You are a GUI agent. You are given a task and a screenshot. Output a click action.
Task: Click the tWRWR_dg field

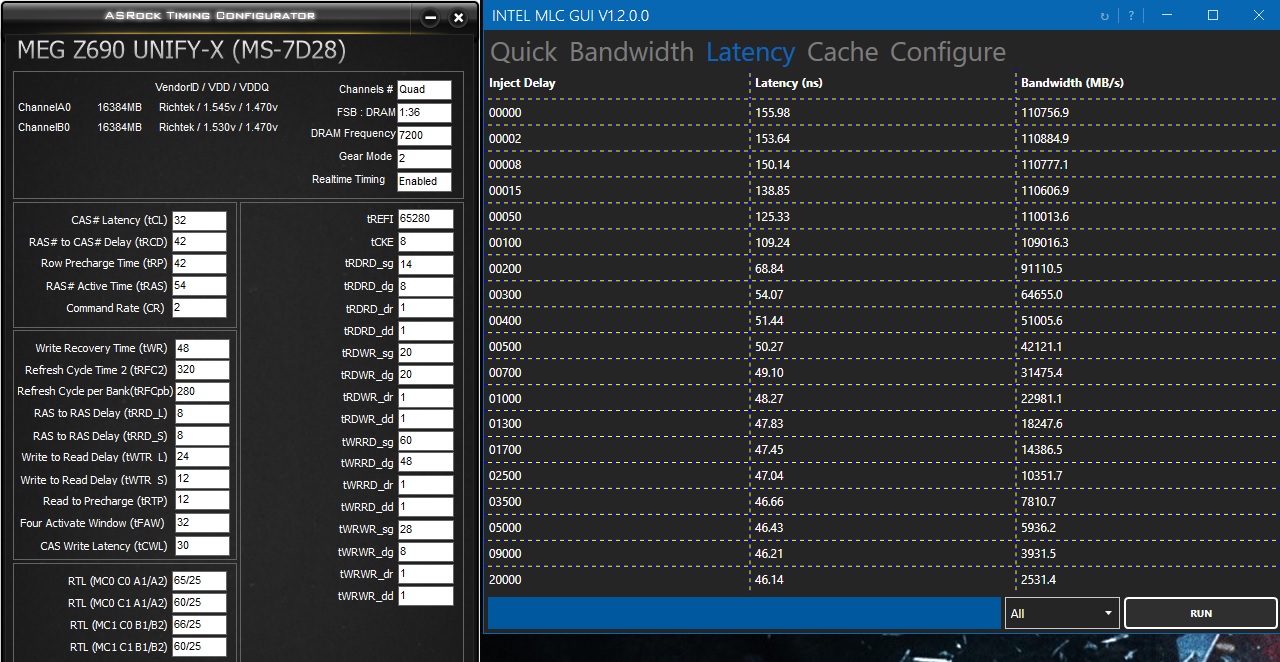point(425,552)
